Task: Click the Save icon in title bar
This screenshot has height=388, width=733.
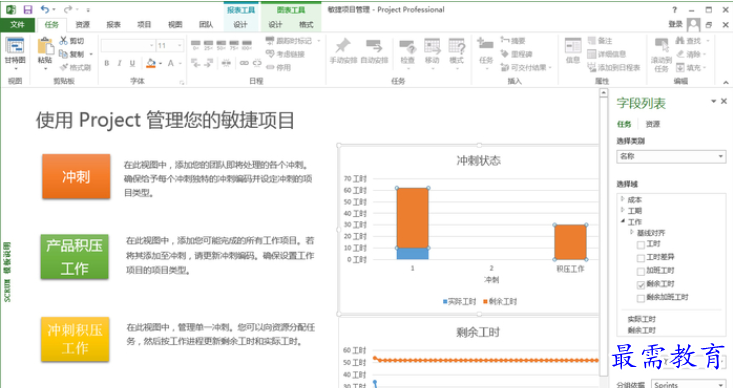Action: (x=28, y=9)
